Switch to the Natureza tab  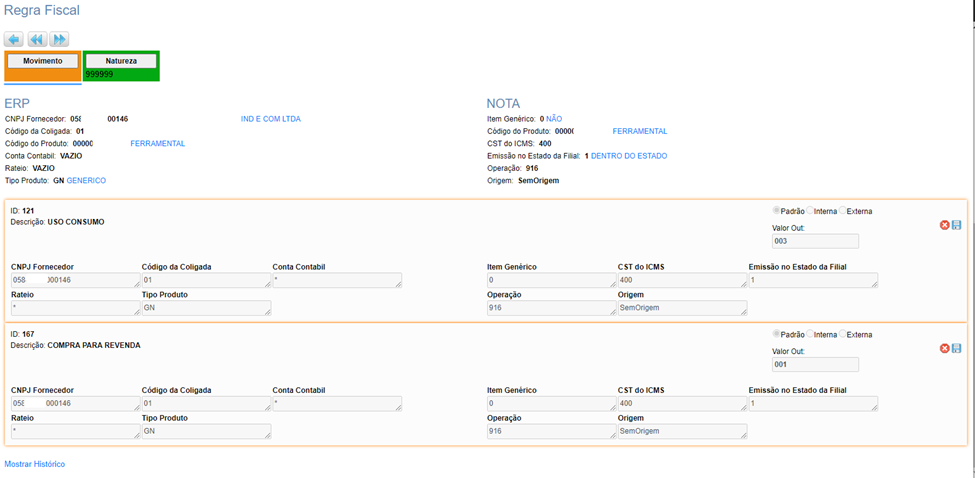click(x=121, y=61)
